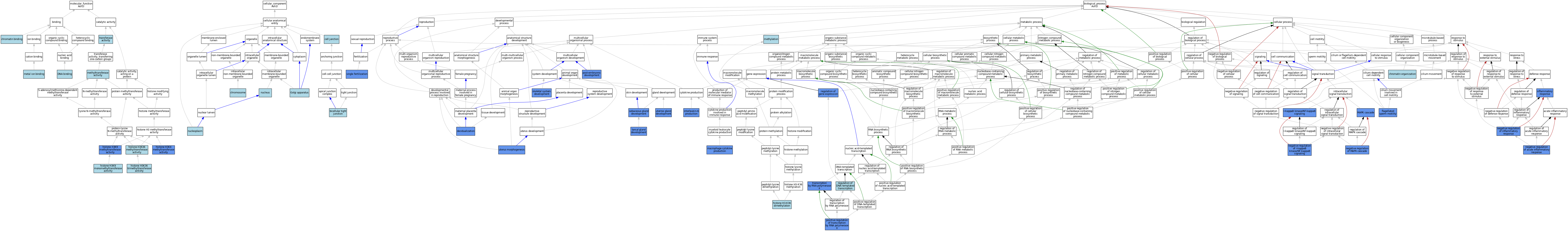Select the cellular anatomical entity node
Image resolution: width=1568 pixels, height=231 pixels.
[275, 22]
